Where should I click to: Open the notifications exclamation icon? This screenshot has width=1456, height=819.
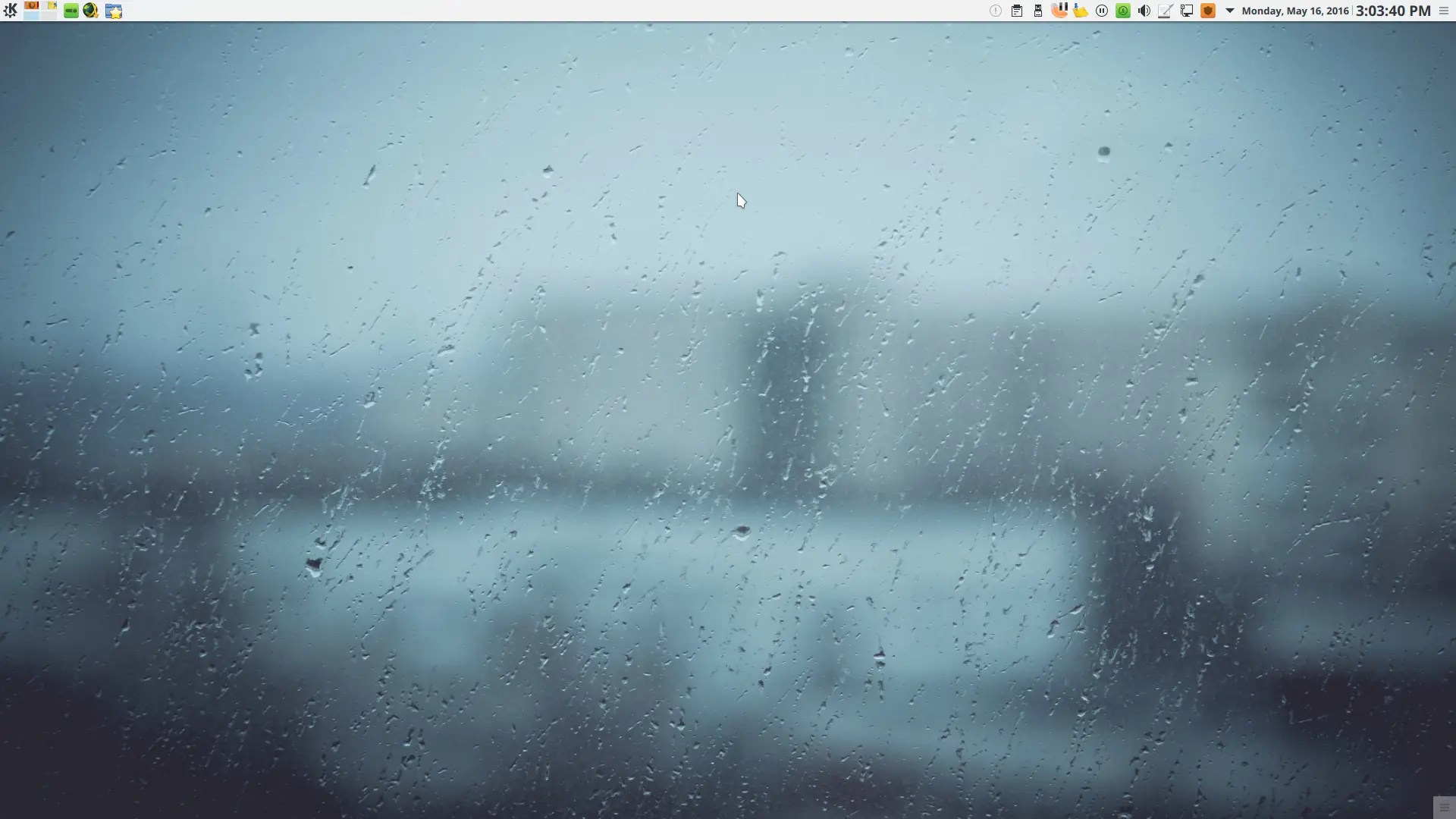pos(995,11)
